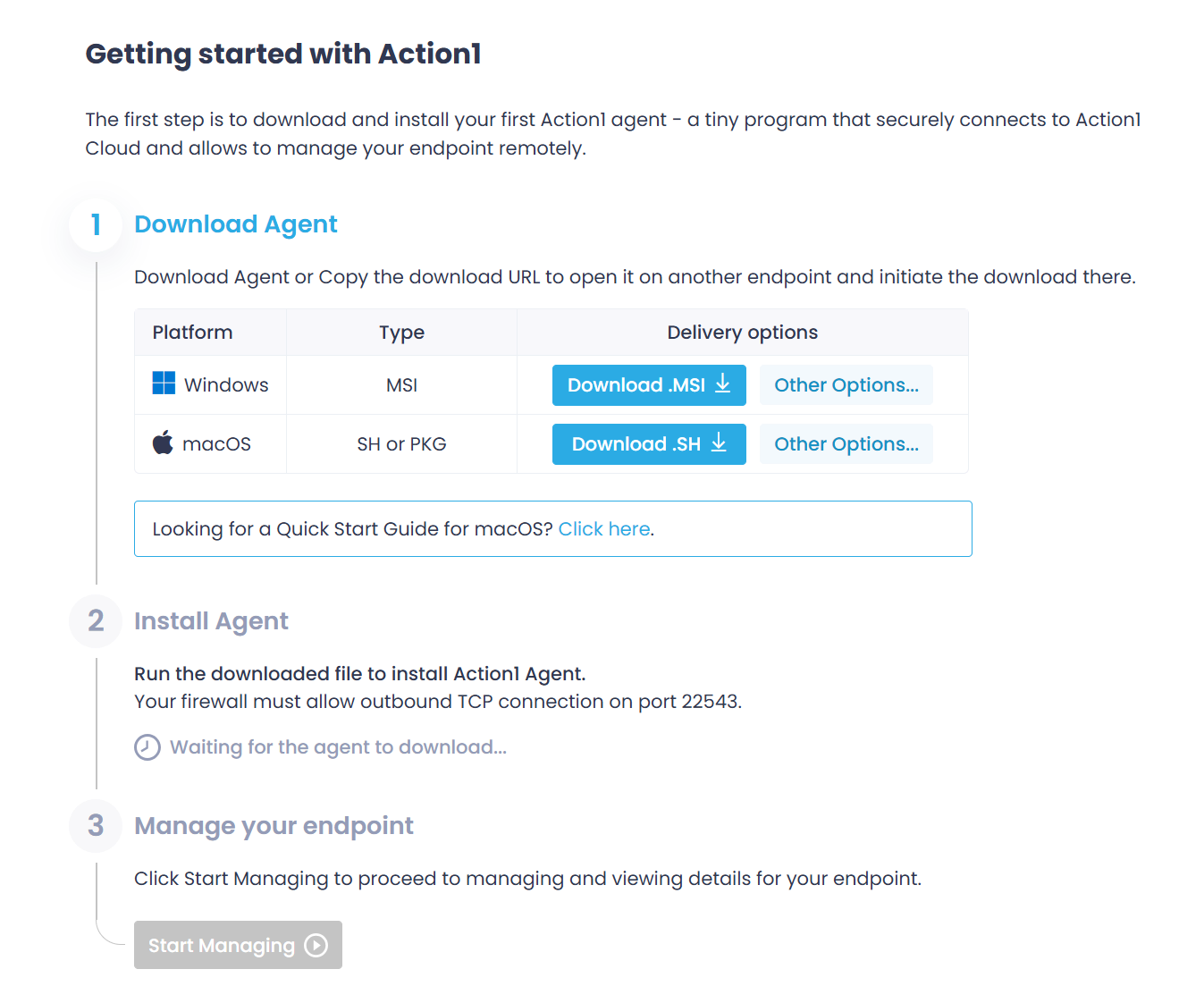Select the Manage your endpoint heading
1204x1003 pixels.
point(274,826)
